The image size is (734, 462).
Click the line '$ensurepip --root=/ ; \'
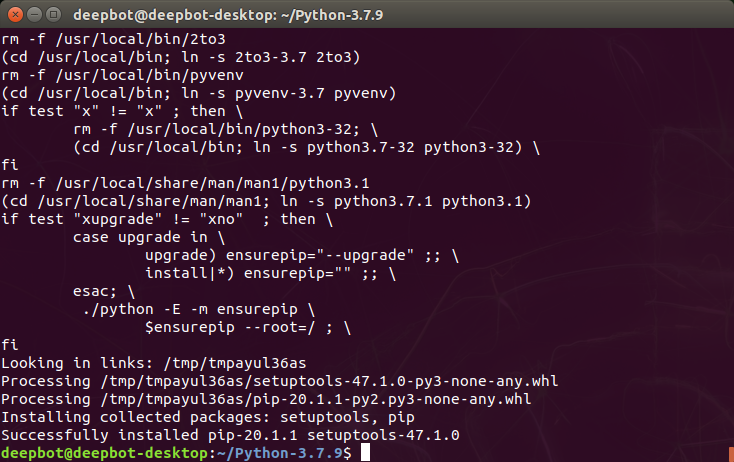point(248,327)
